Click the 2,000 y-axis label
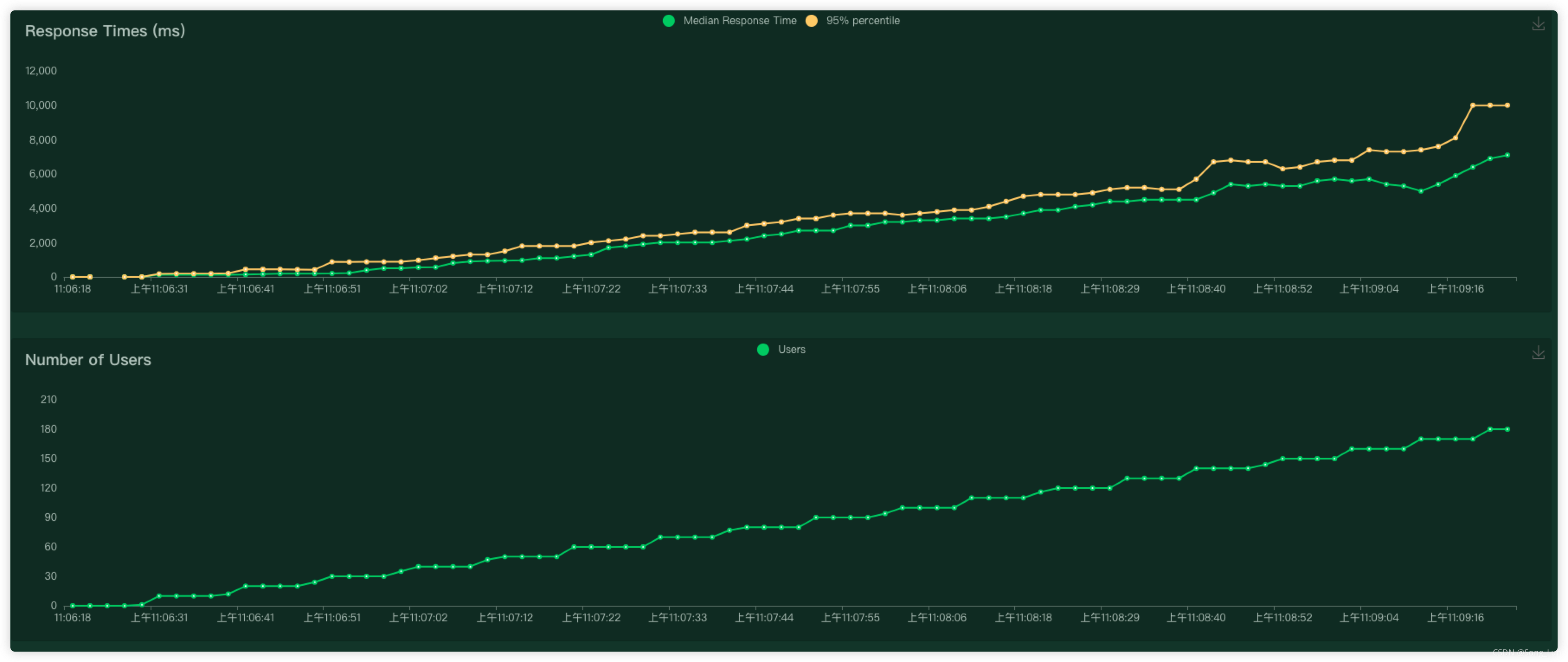The width and height of the screenshot is (1568, 662). tap(42, 243)
